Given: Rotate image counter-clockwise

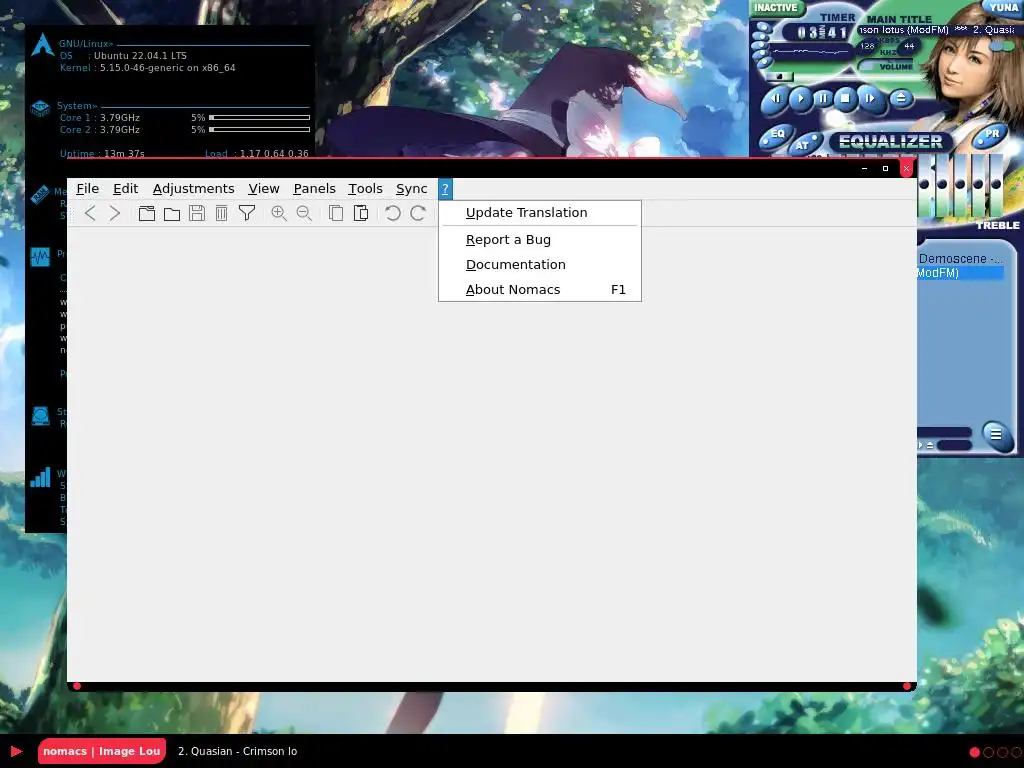Looking at the screenshot, I should tap(392, 213).
